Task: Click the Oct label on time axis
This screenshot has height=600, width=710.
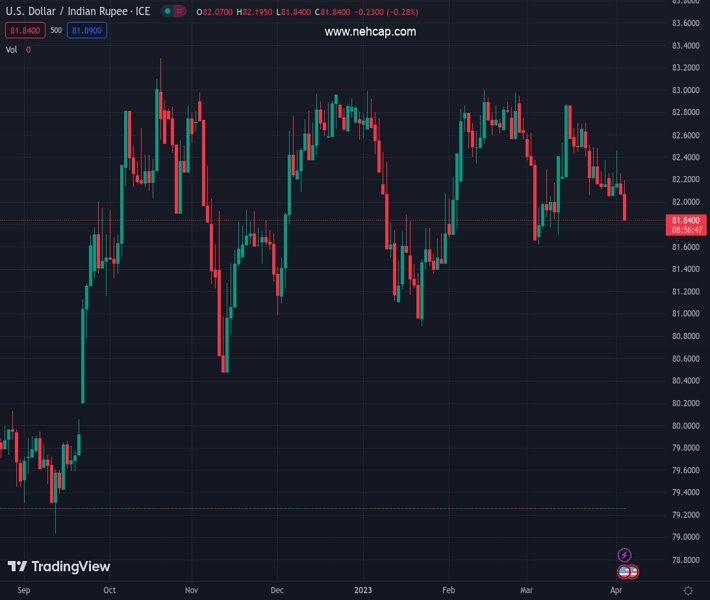Action: point(110,591)
